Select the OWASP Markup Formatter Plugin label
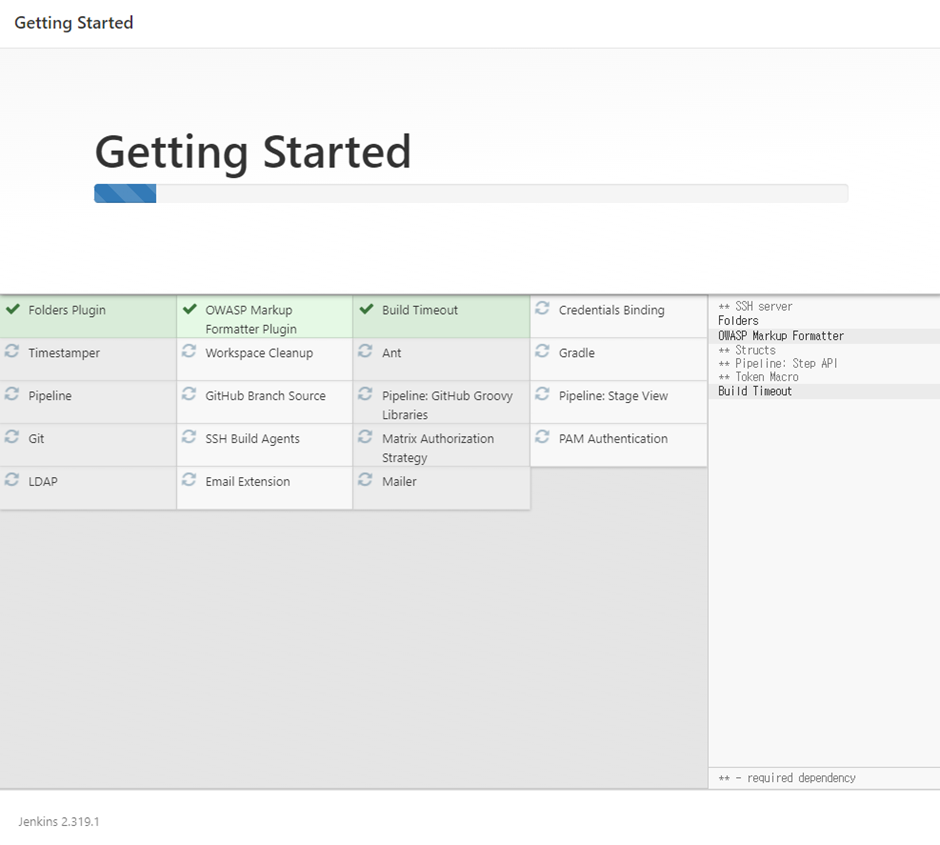The height and width of the screenshot is (845, 940). (x=251, y=319)
